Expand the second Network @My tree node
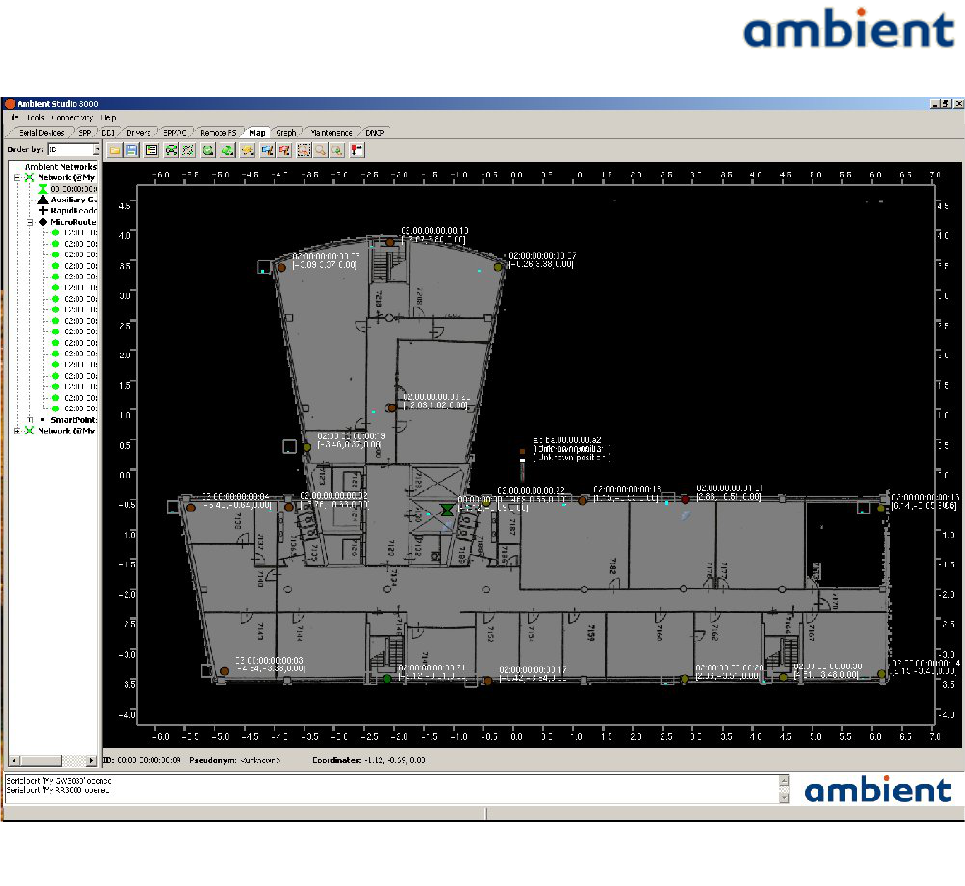Image resolution: width=965 pixels, height=886 pixels. [17, 431]
